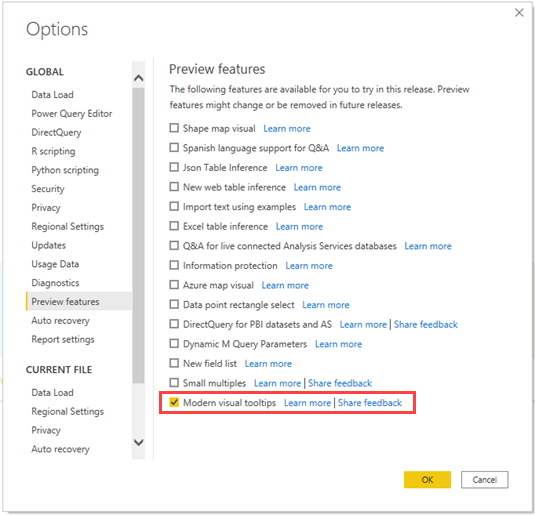Open global Regional Settings

pos(68,226)
